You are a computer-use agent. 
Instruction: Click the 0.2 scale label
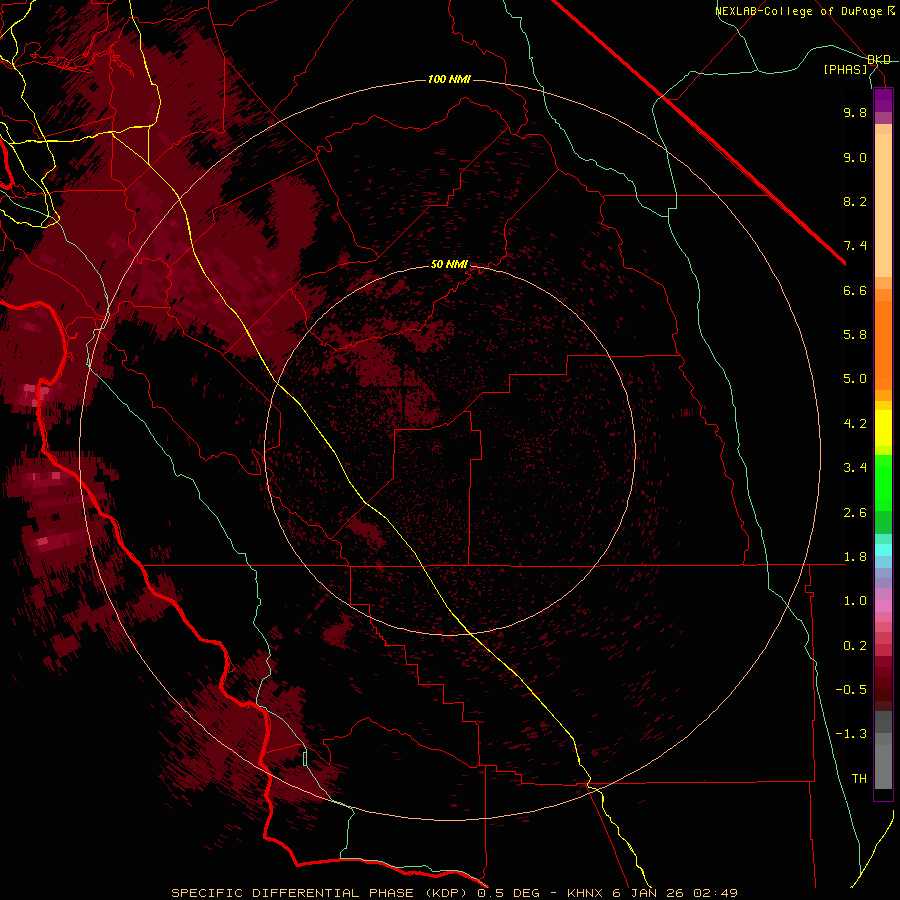[x=855, y=646]
